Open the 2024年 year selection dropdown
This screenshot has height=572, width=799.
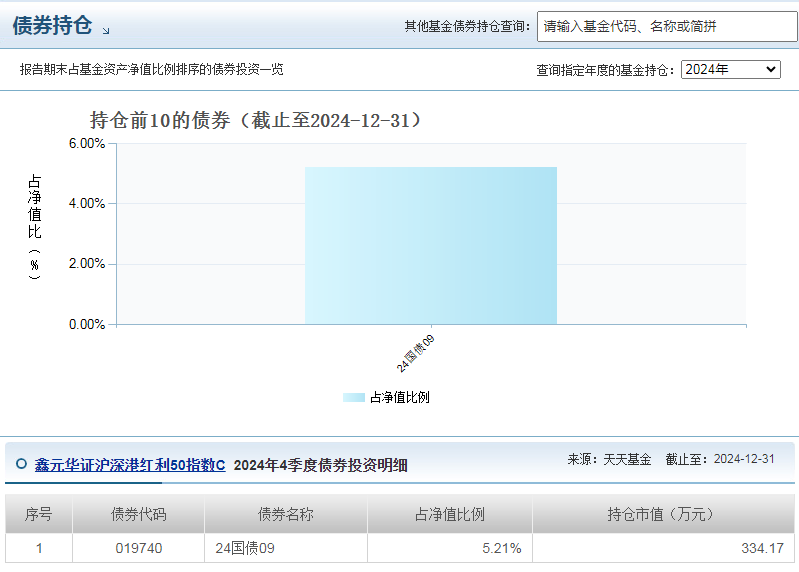click(731, 69)
